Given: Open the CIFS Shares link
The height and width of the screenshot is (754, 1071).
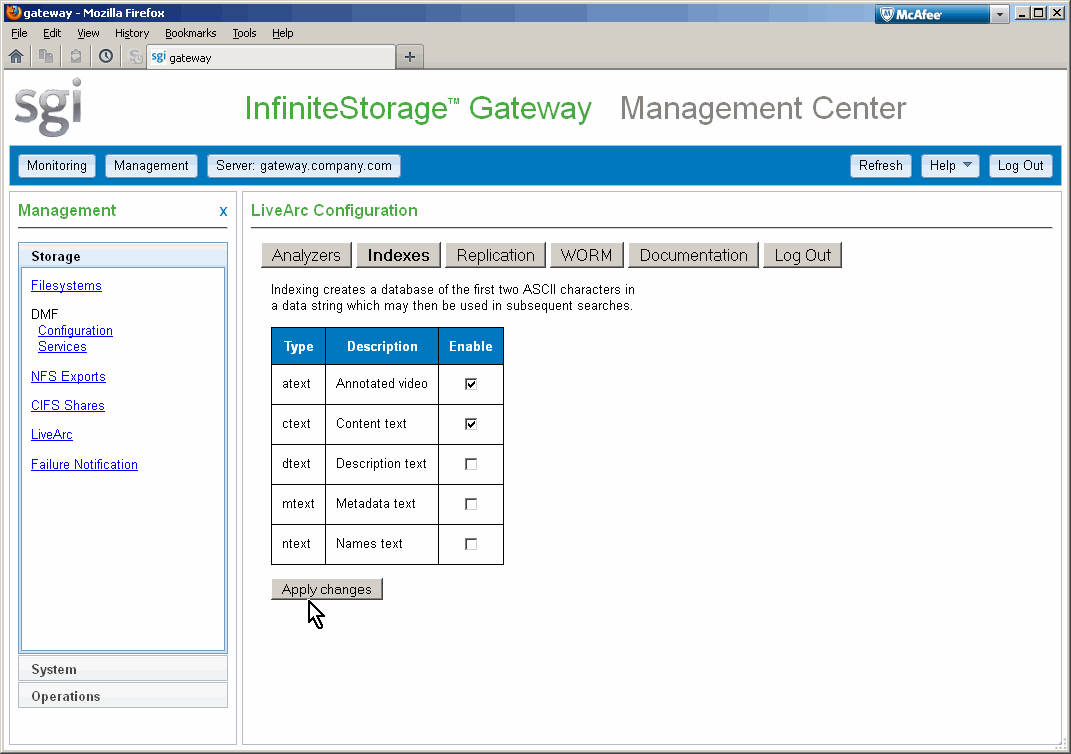Looking at the screenshot, I should point(68,405).
